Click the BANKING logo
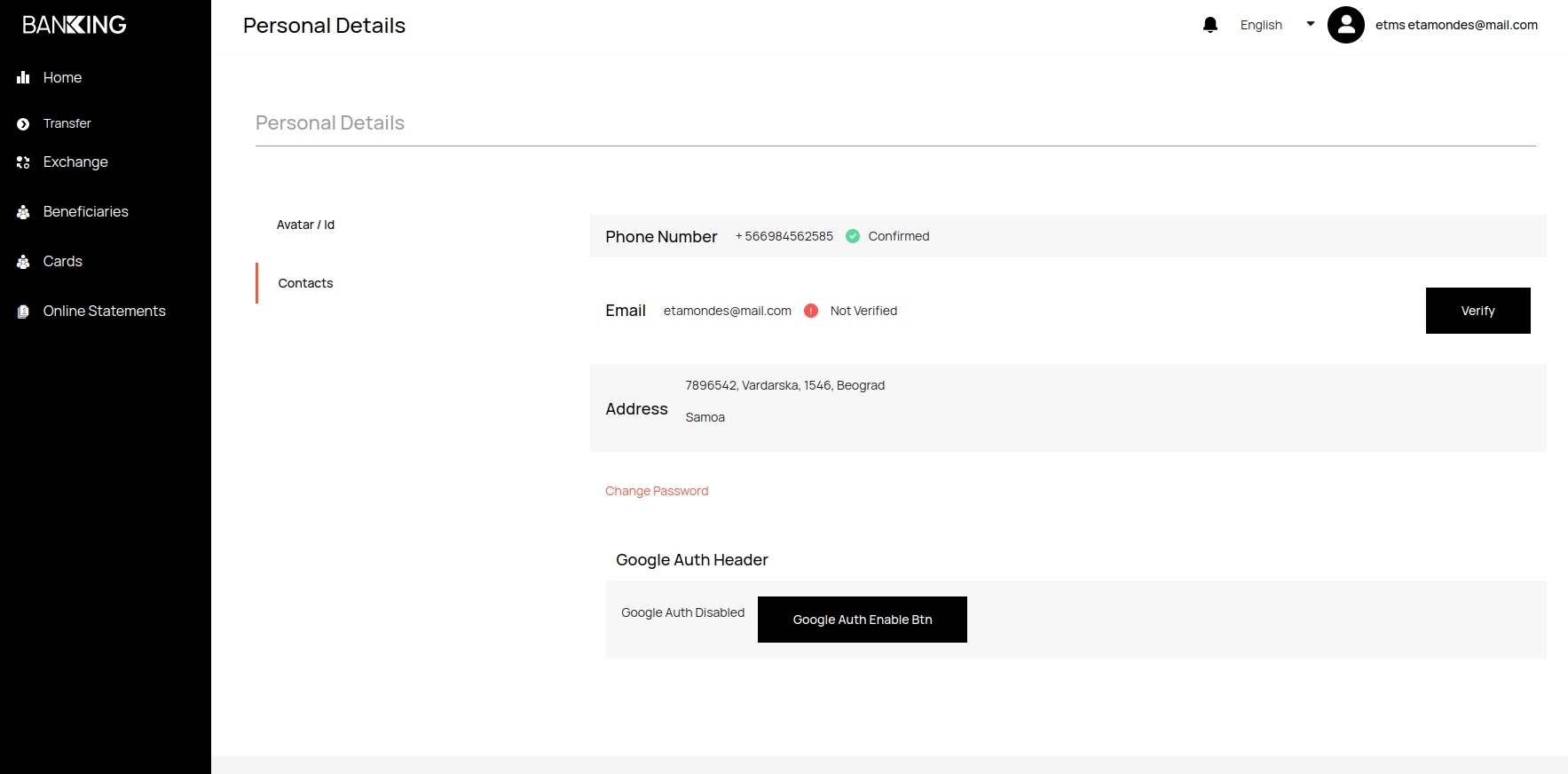The height and width of the screenshot is (774, 1568). click(75, 25)
